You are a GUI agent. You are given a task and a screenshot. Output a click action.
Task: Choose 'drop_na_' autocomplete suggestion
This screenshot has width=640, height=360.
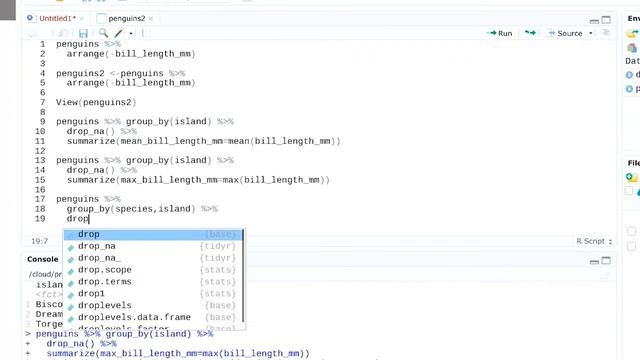[153, 258]
